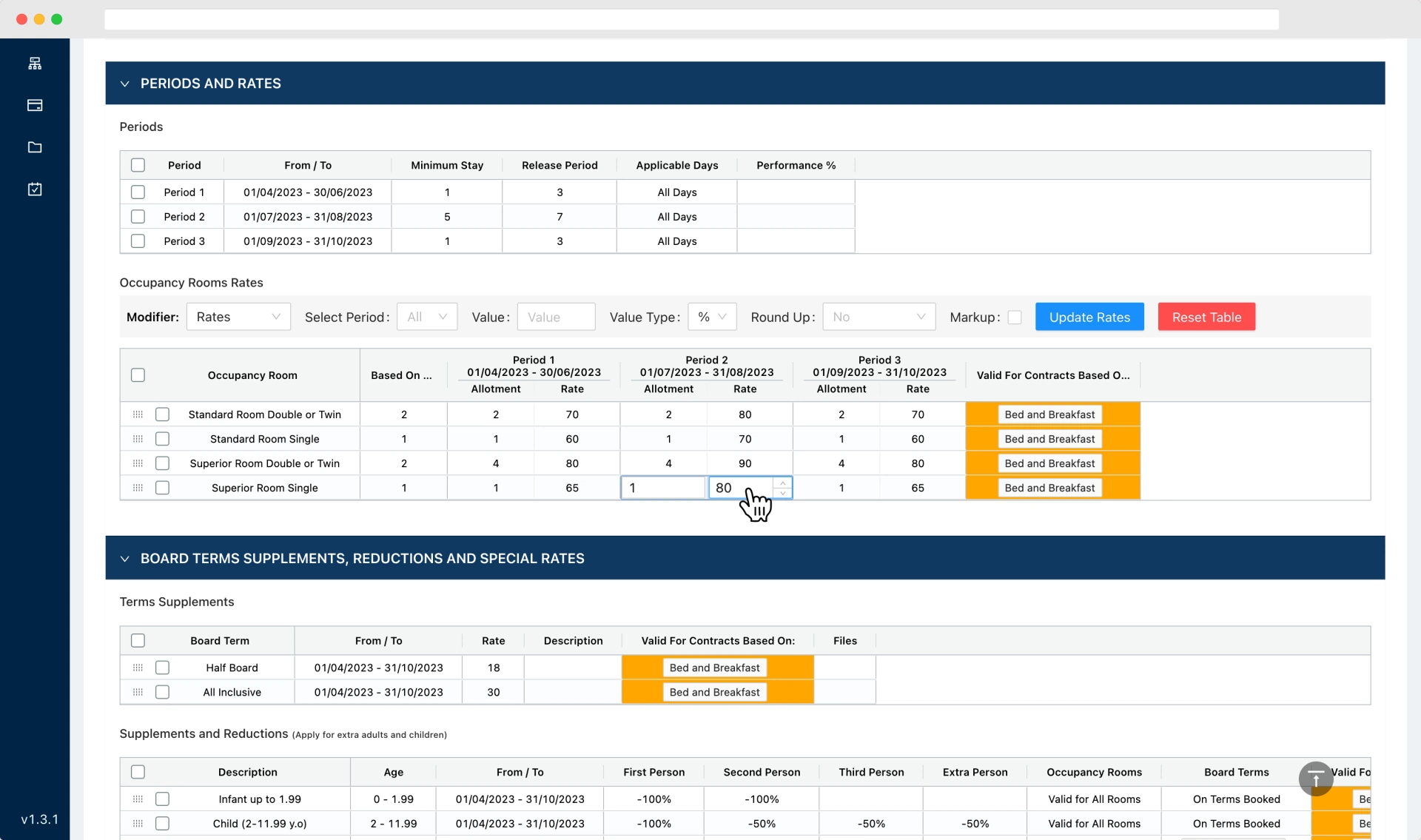Screen dimensions: 1421x840
Task: Click All Inclusive rate 30
Action: click(x=494, y=692)
